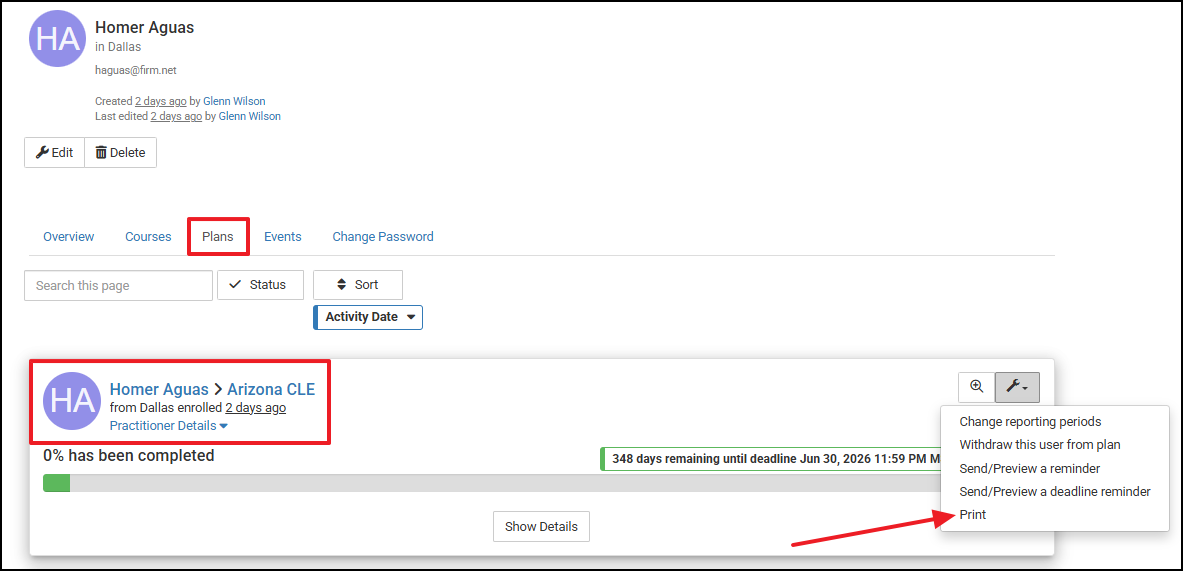Delete the user via Delete button

pos(121,152)
